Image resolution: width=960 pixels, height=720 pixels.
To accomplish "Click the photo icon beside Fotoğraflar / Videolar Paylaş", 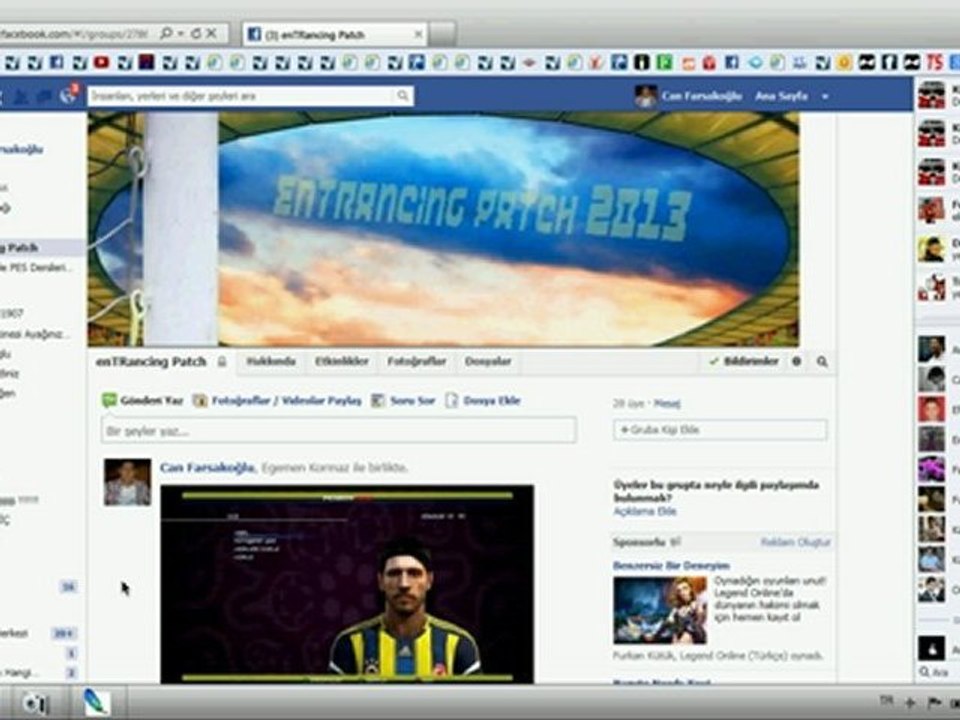I will [x=200, y=400].
